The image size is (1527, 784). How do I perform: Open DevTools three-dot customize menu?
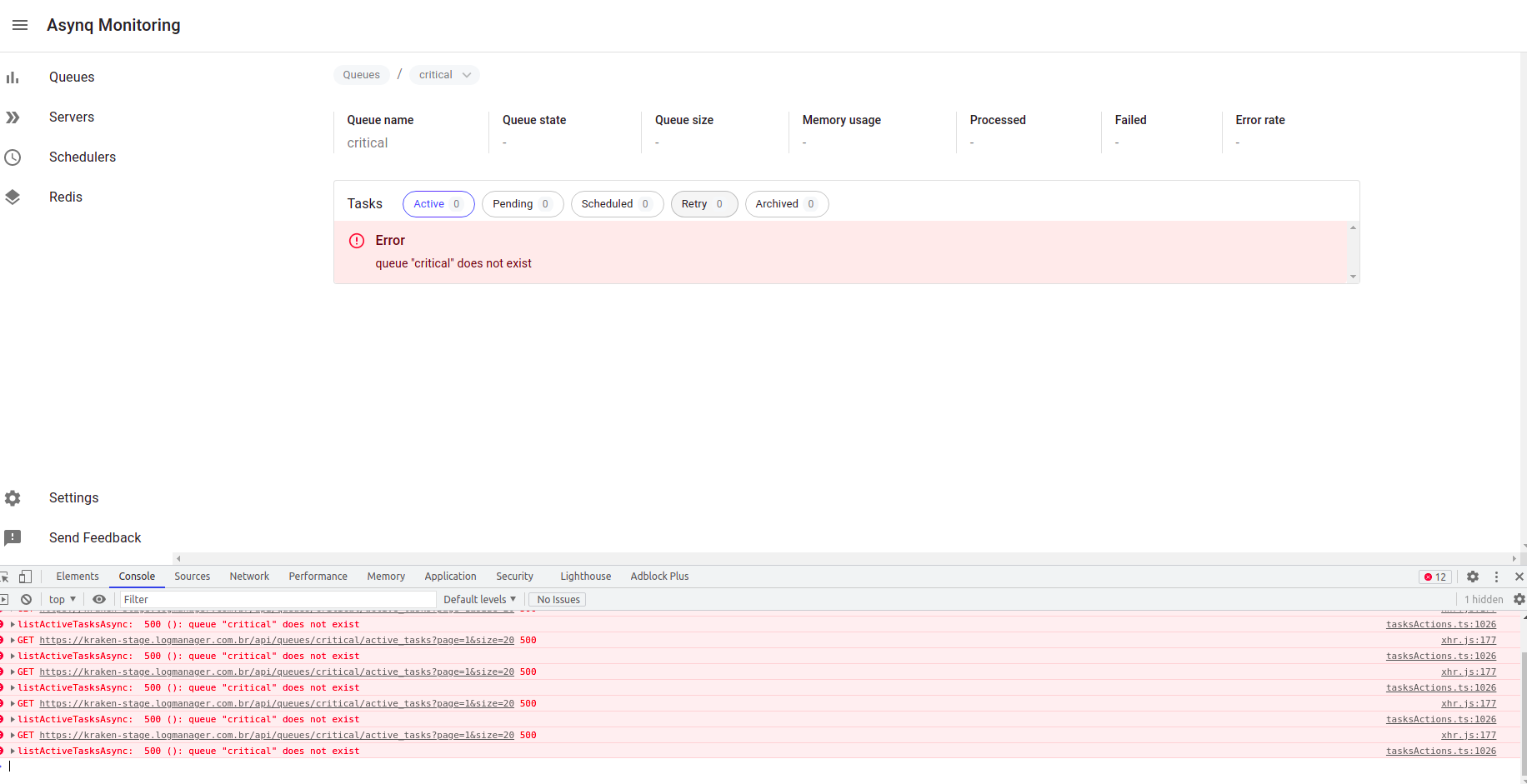click(1496, 577)
